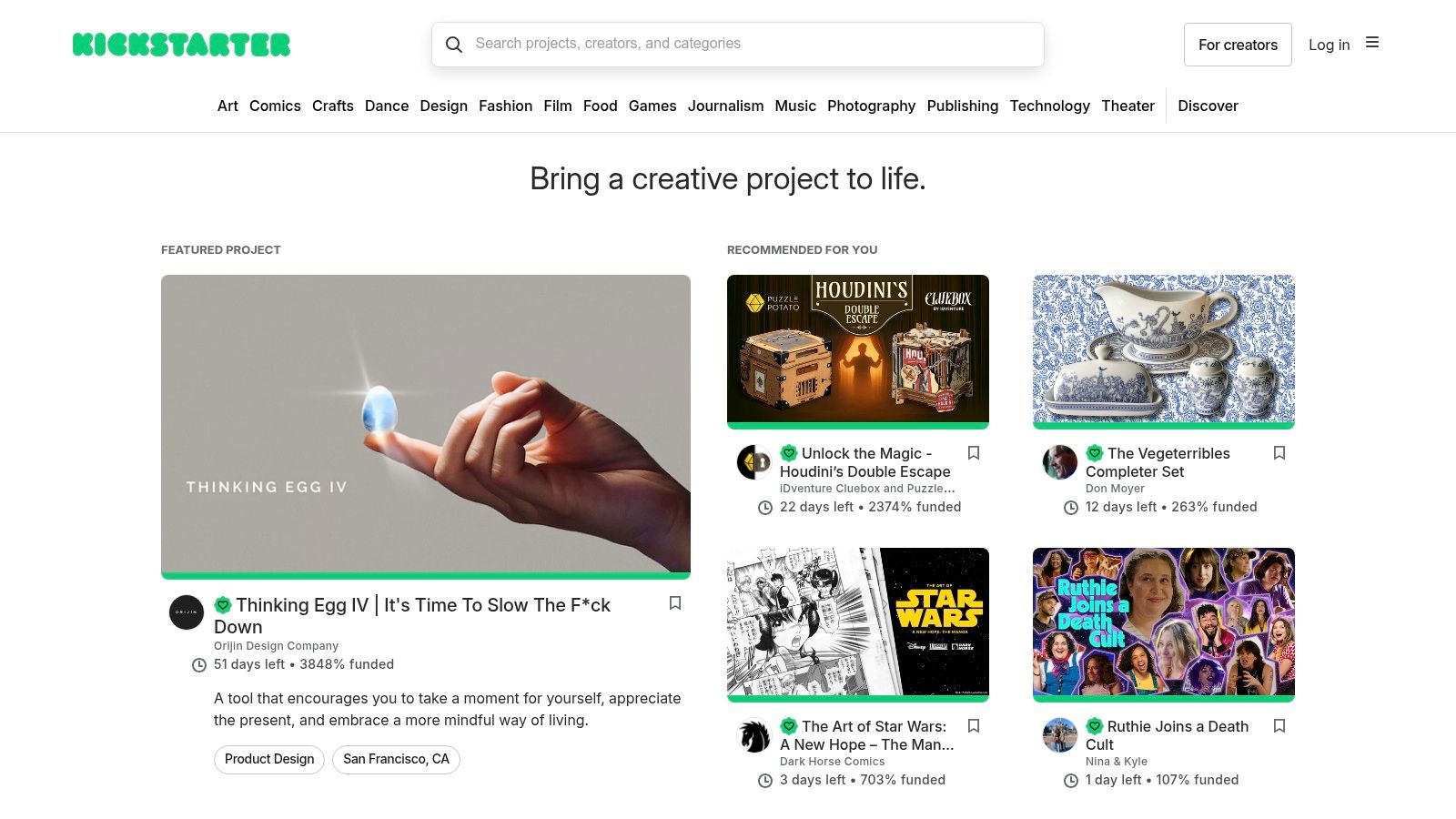Click the clock icon beside 51 days left

click(198, 664)
